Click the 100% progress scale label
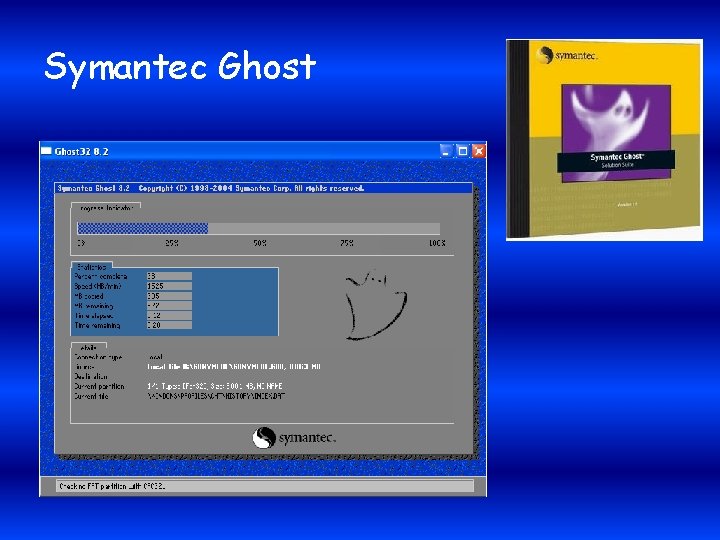720x540 pixels. click(x=437, y=243)
